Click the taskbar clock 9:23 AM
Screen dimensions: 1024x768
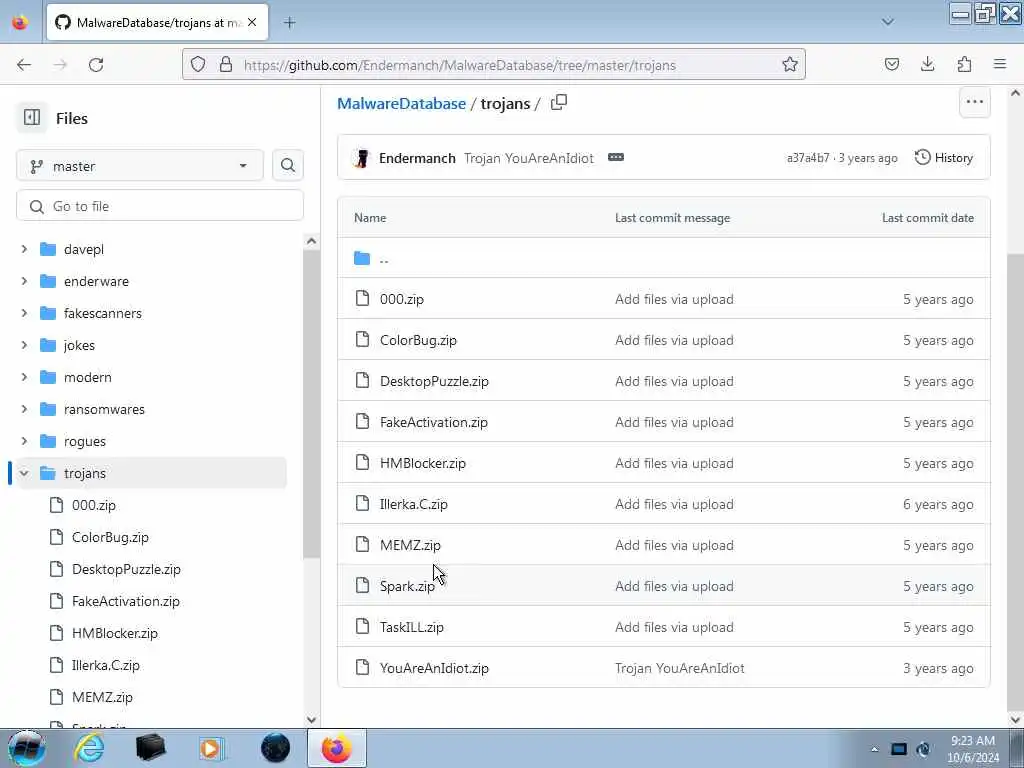973,741
